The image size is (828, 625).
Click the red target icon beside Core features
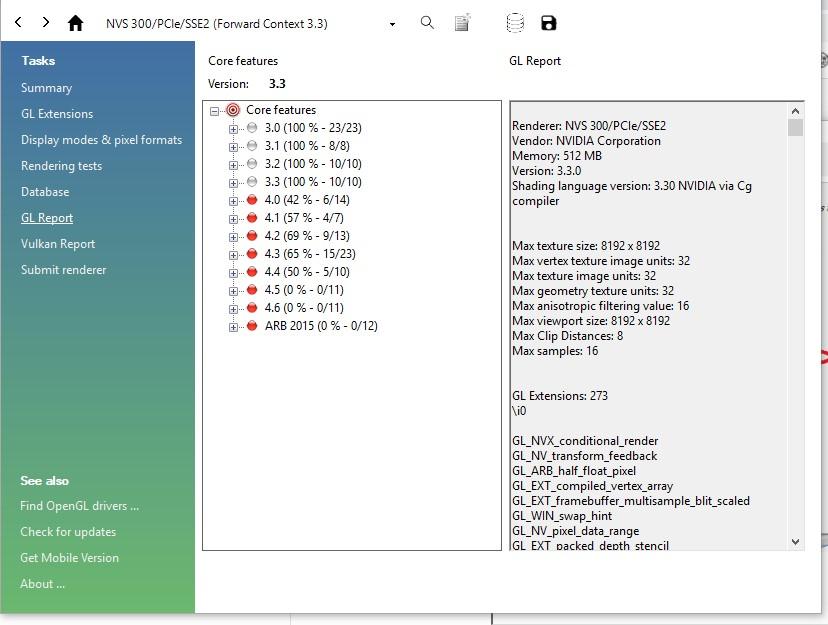click(233, 110)
